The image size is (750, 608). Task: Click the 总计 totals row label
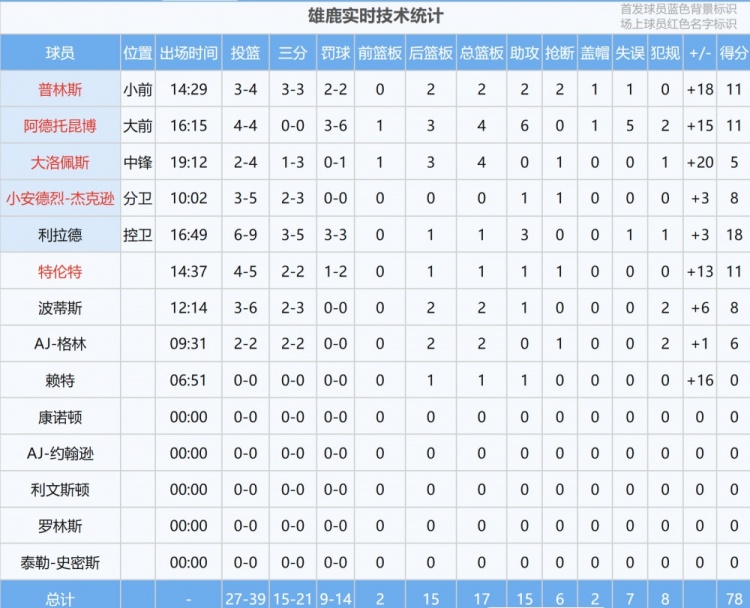coord(60,595)
